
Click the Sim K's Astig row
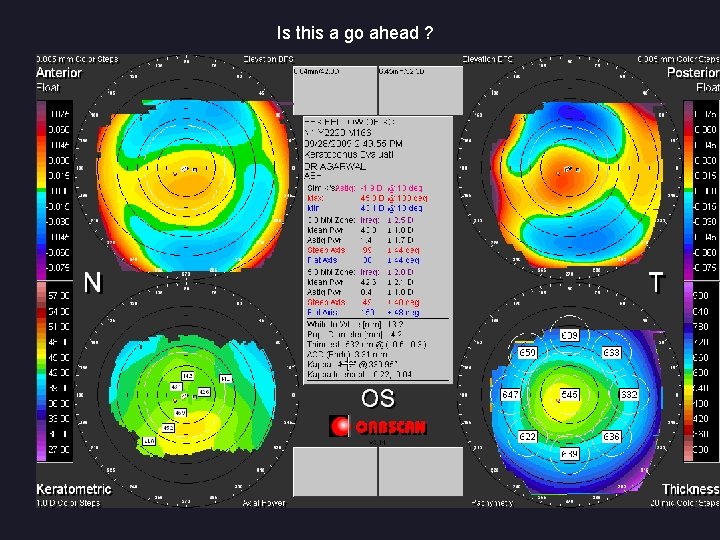click(x=365, y=188)
